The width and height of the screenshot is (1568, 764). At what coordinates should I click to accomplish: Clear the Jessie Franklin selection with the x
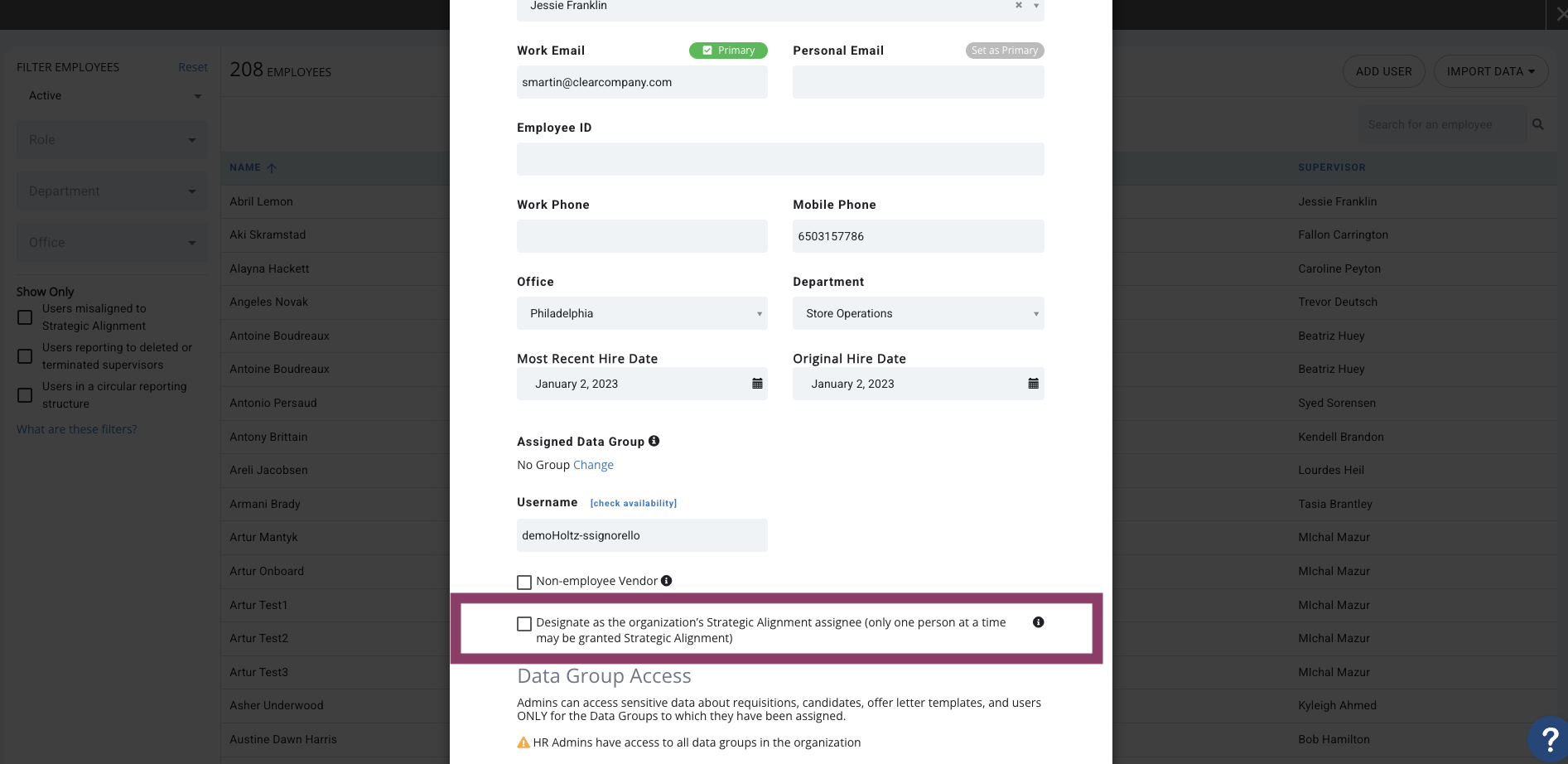tap(1019, 5)
